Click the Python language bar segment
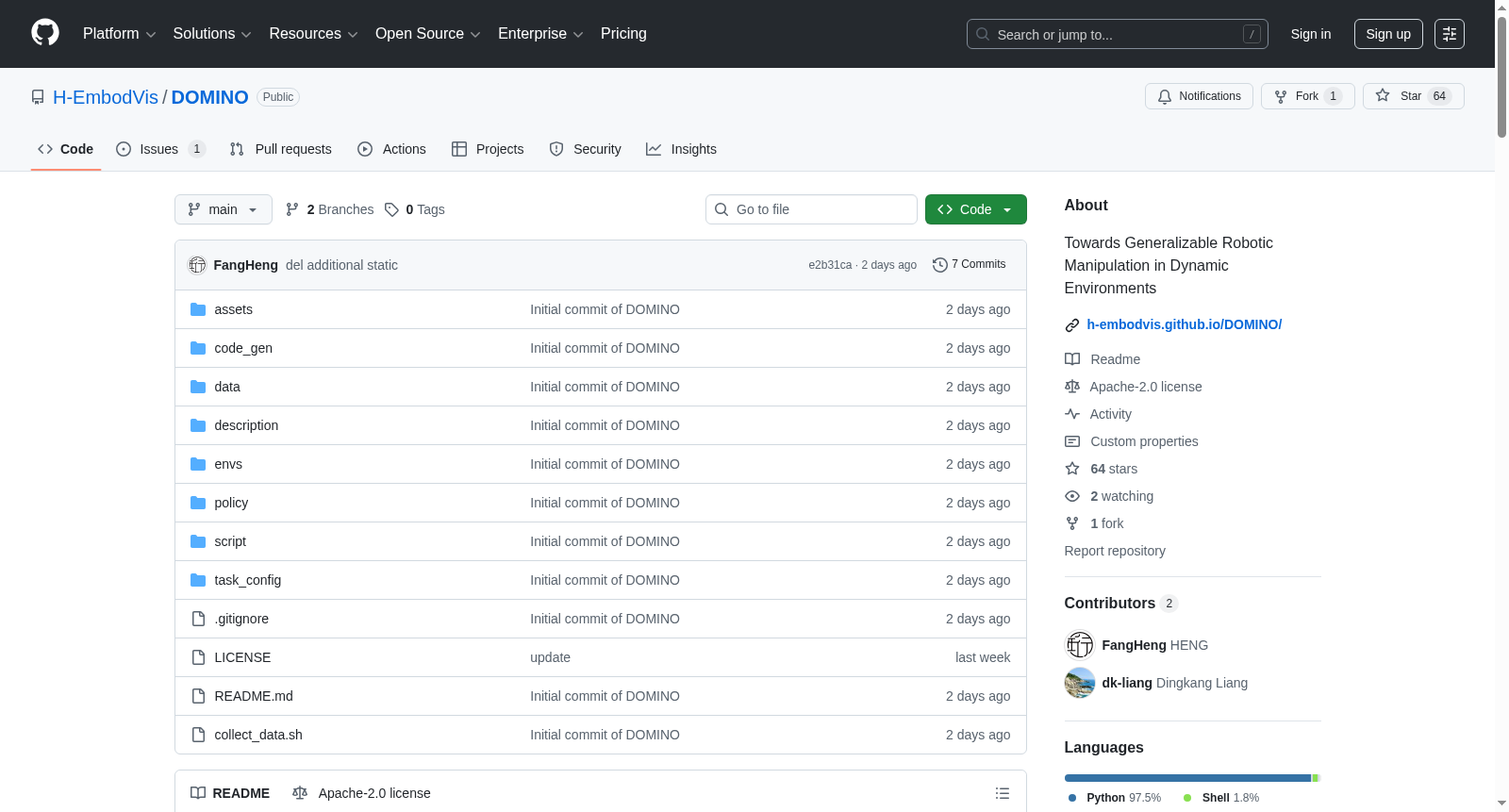This screenshot has height=812, width=1509. (x=1187, y=778)
